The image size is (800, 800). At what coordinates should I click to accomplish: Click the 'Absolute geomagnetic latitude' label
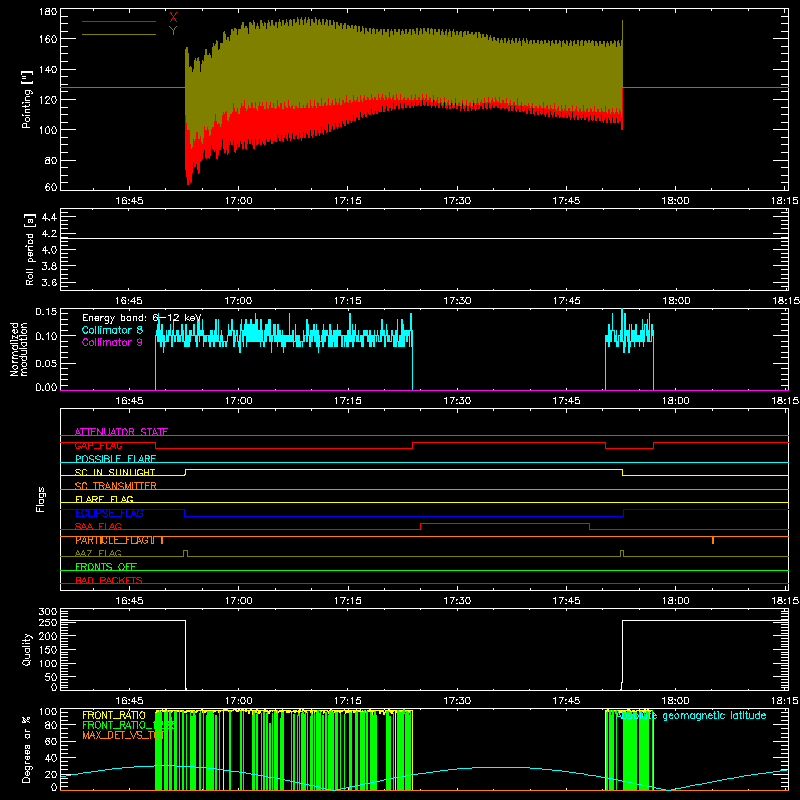coord(691,716)
